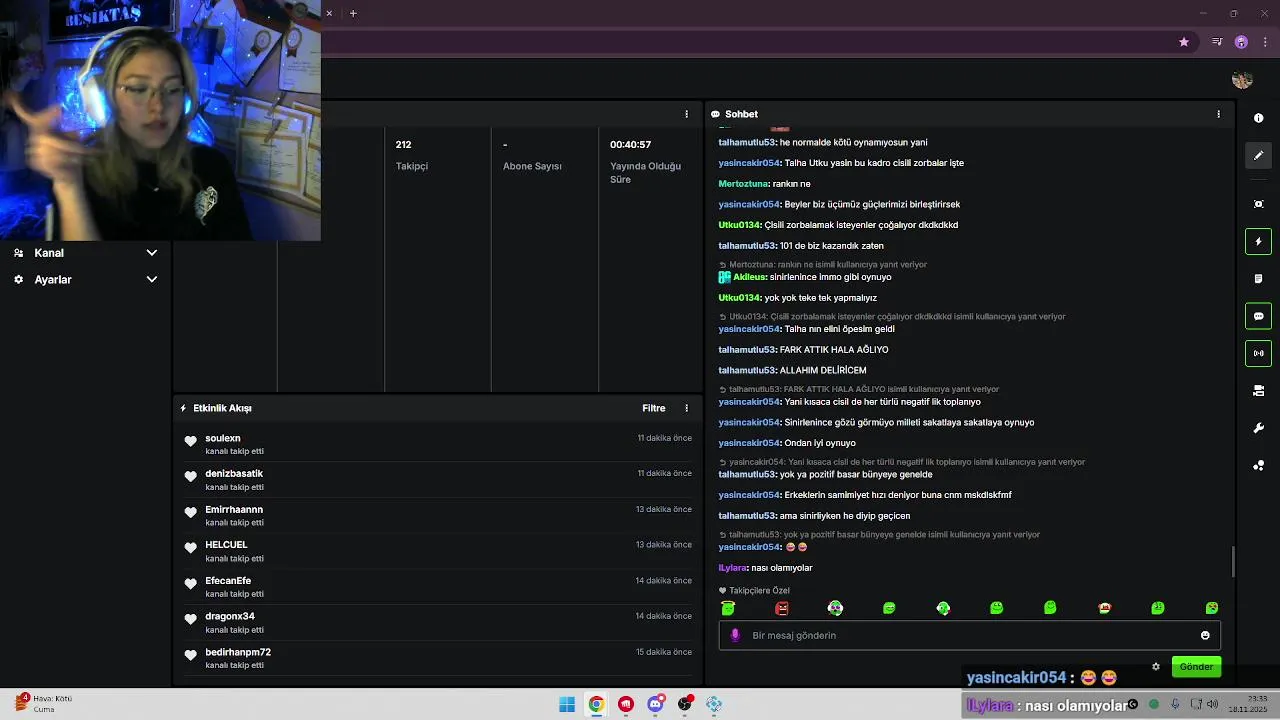Open OBS from the taskbar

pos(685,704)
